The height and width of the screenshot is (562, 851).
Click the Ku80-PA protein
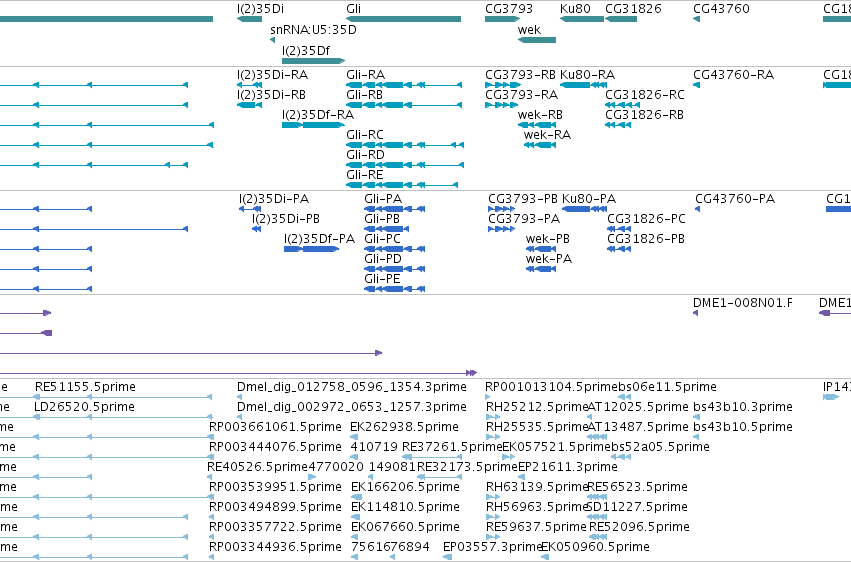coord(585,209)
